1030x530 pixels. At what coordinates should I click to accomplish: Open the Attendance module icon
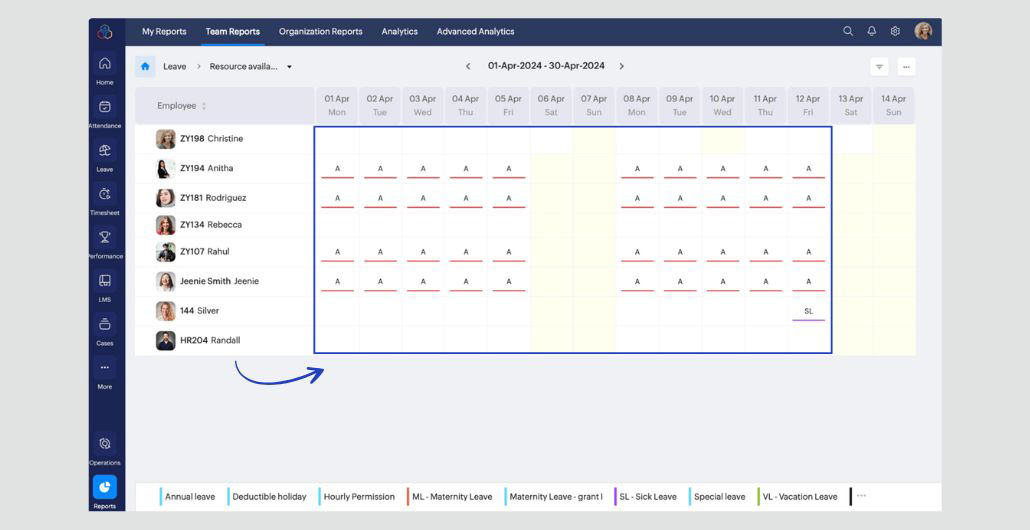tap(104, 107)
